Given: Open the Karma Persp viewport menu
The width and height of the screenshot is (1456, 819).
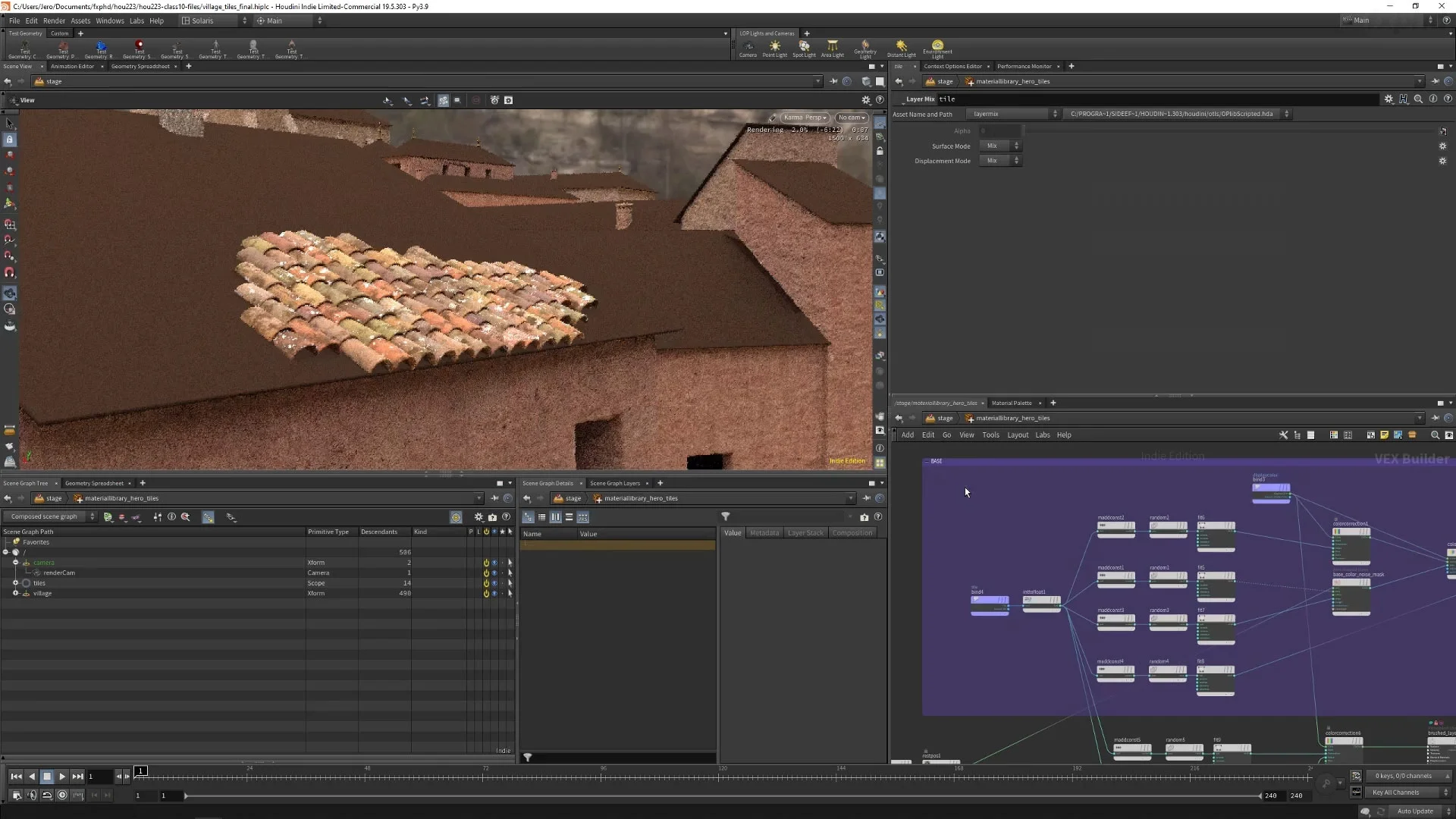Looking at the screenshot, I should 805,118.
